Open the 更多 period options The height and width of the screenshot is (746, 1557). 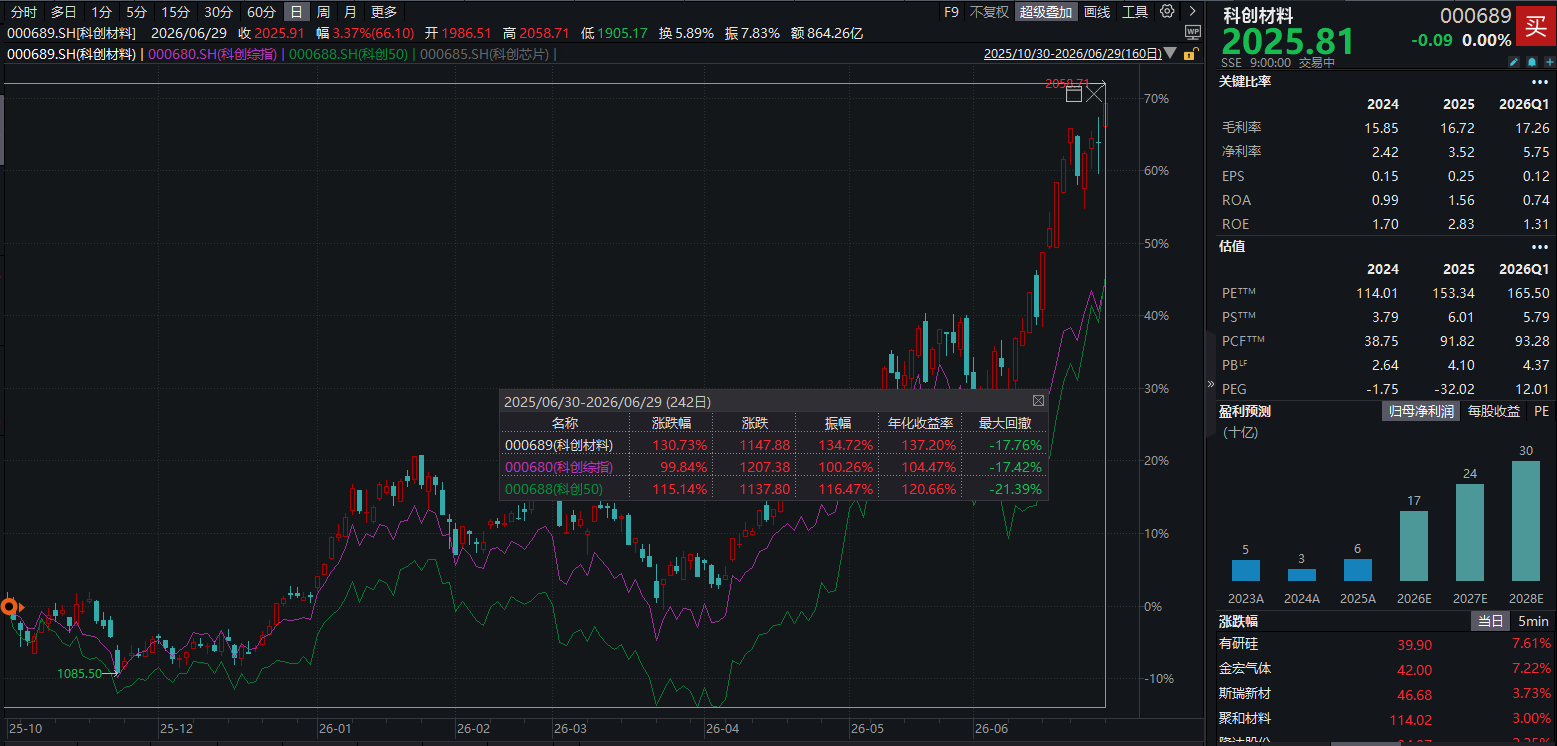click(383, 12)
